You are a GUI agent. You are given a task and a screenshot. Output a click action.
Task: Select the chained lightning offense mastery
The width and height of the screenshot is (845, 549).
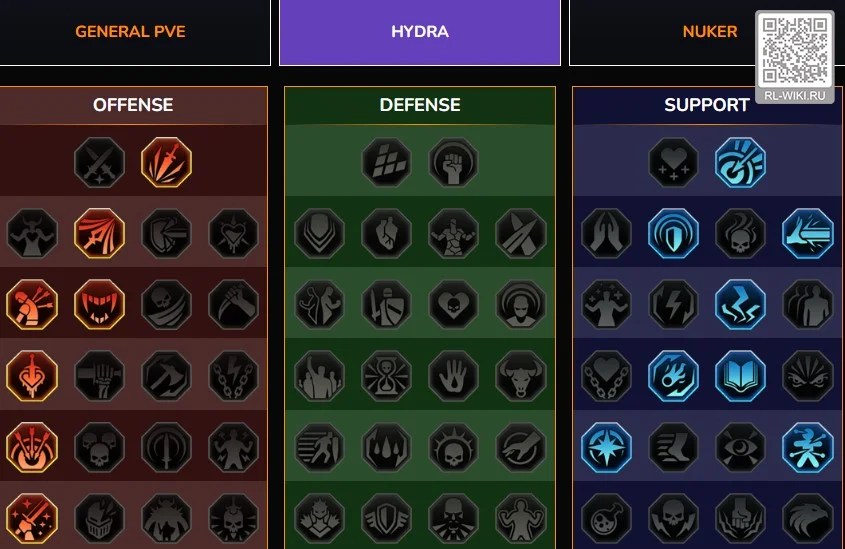click(233, 376)
